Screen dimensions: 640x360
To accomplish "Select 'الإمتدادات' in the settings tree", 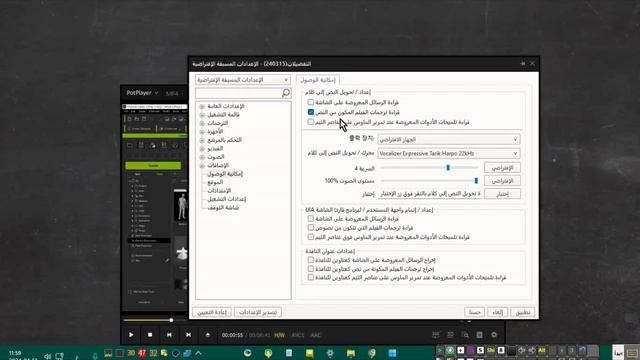I will [219, 191].
